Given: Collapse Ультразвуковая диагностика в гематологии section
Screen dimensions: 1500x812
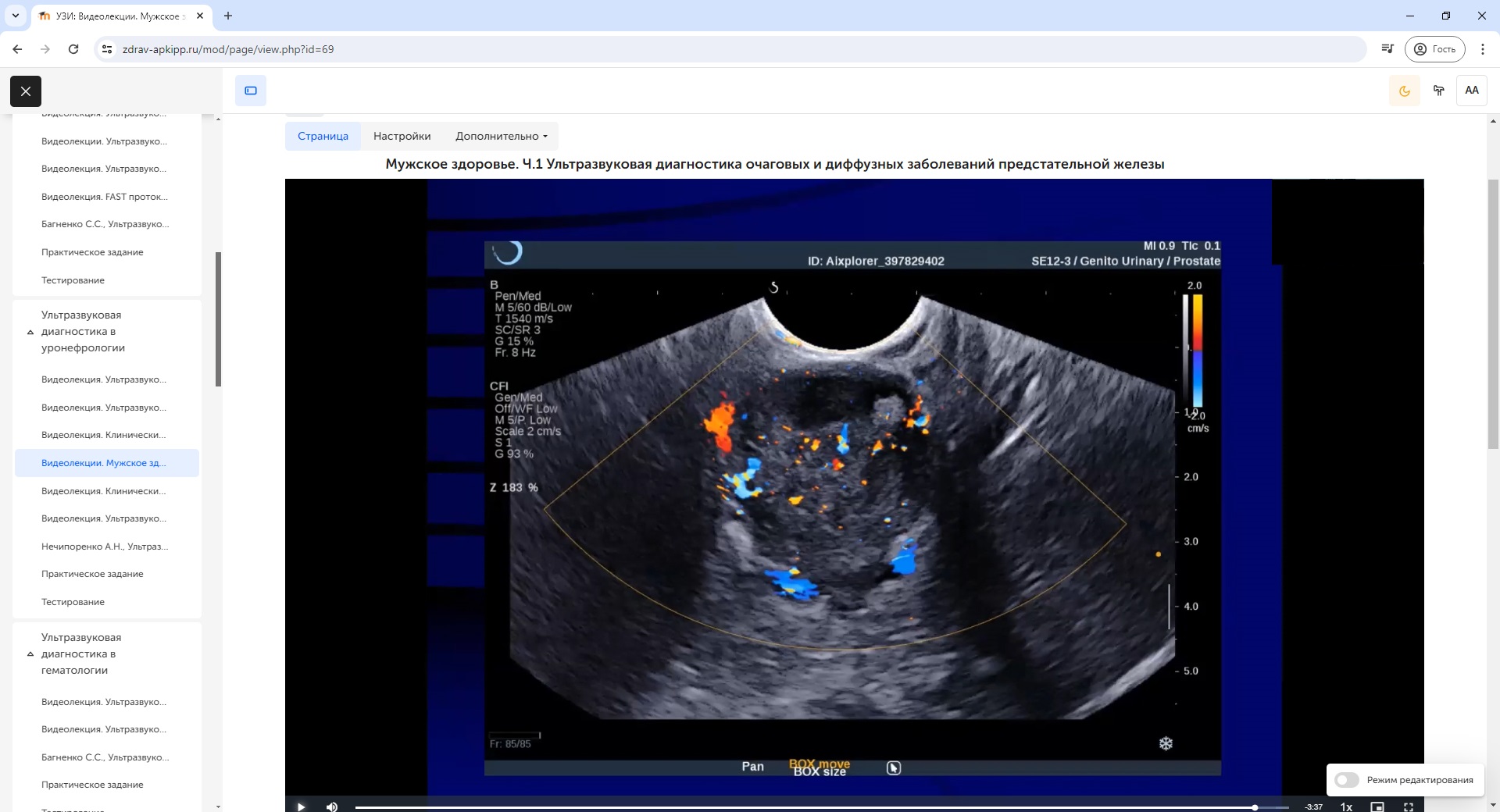Looking at the screenshot, I should point(30,654).
